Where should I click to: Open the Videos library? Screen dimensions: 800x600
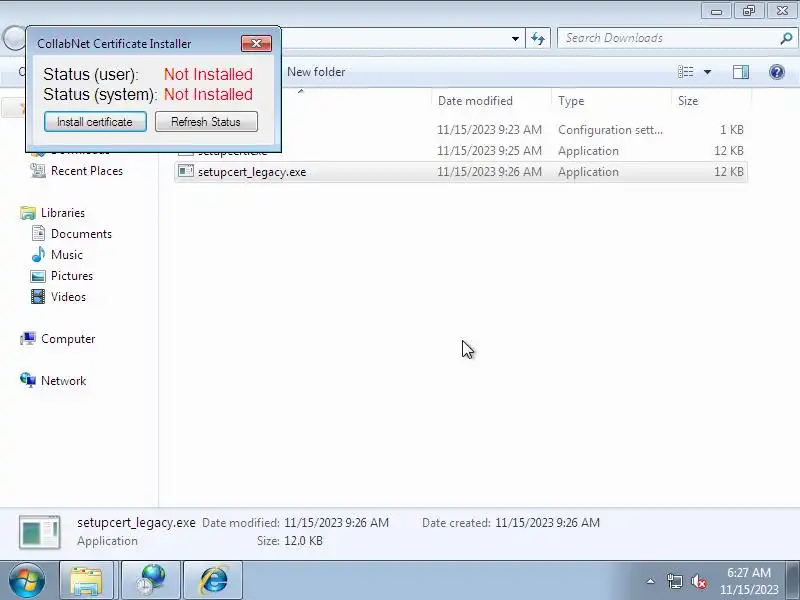68,296
